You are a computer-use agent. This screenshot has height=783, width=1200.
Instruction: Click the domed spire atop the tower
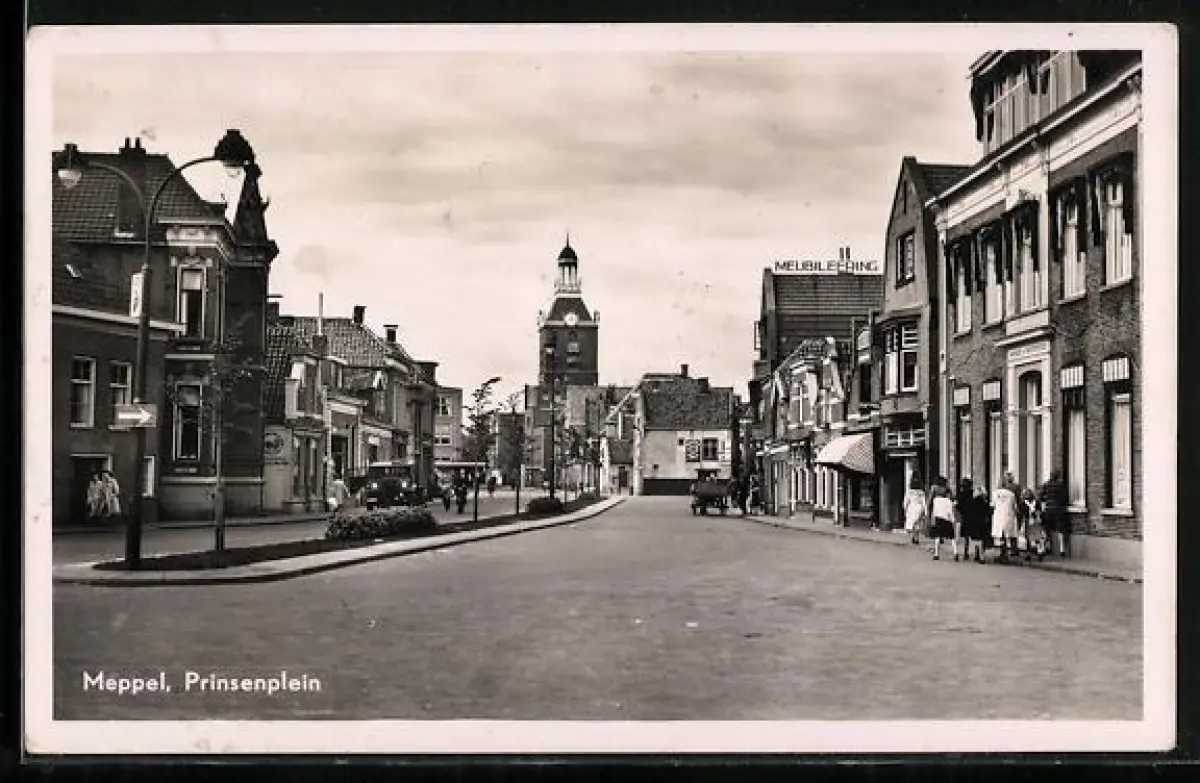(x=568, y=265)
